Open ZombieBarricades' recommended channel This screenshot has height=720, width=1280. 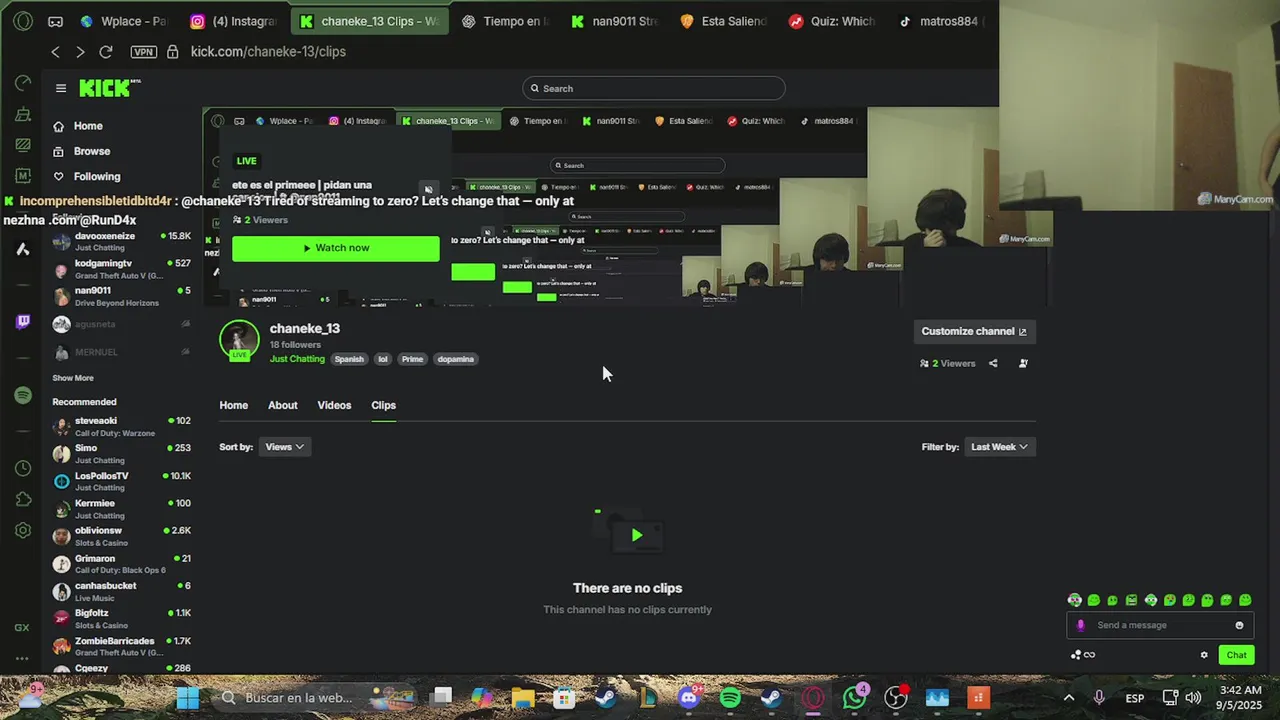(x=121, y=646)
